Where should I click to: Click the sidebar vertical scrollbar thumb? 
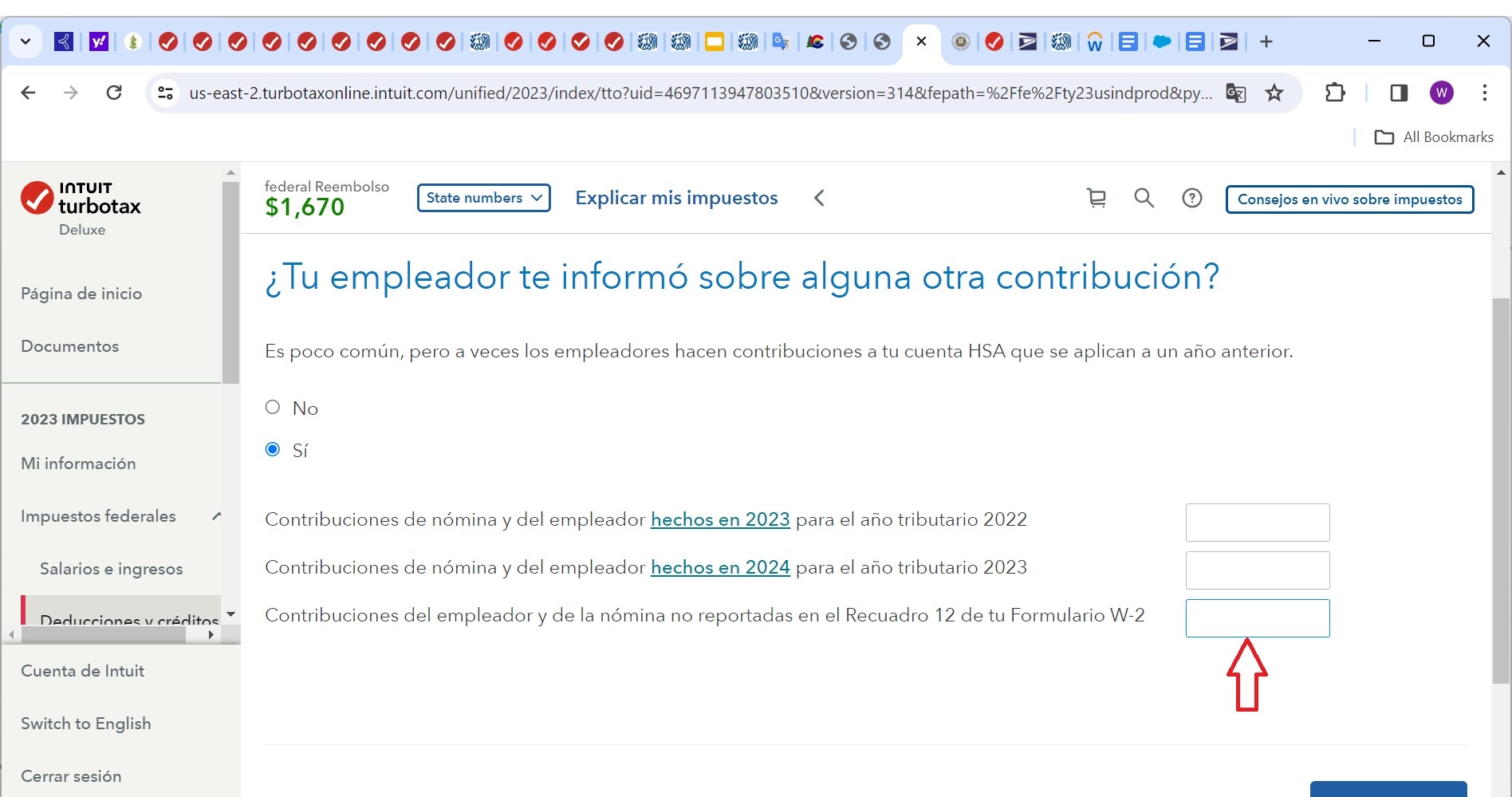pyautogui.click(x=230, y=283)
